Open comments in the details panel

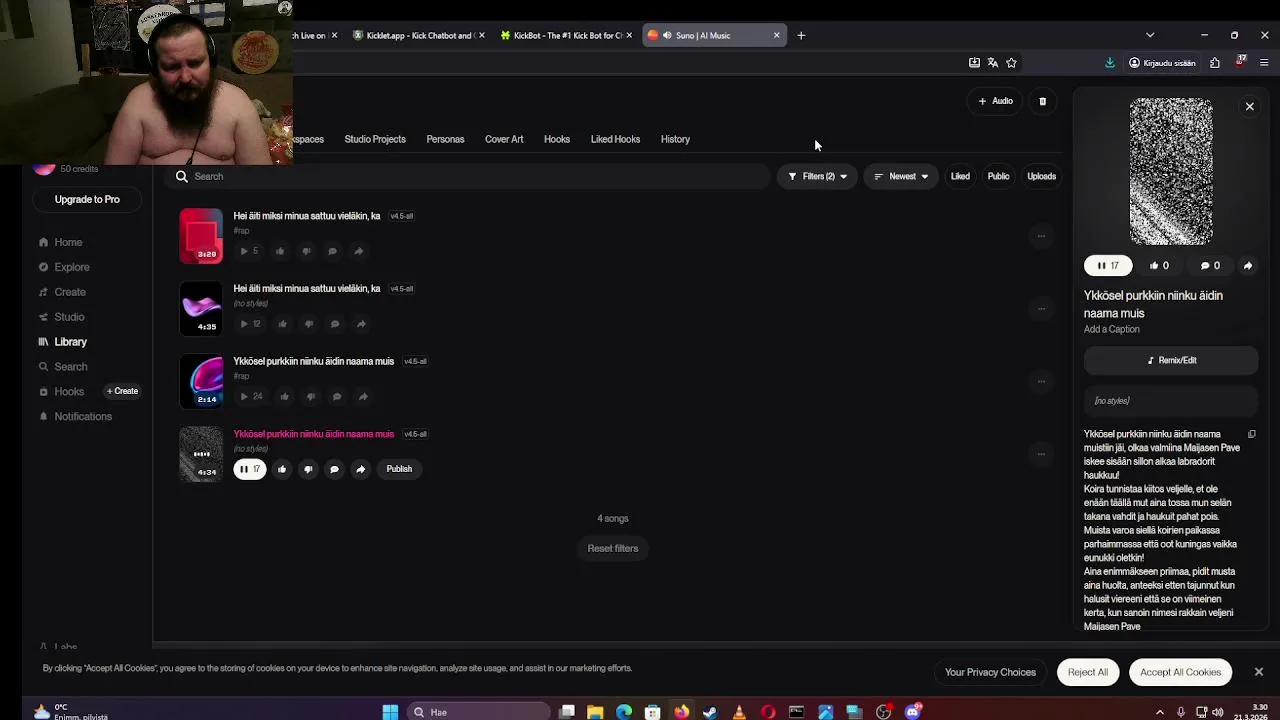pyautogui.click(x=1210, y=266)
